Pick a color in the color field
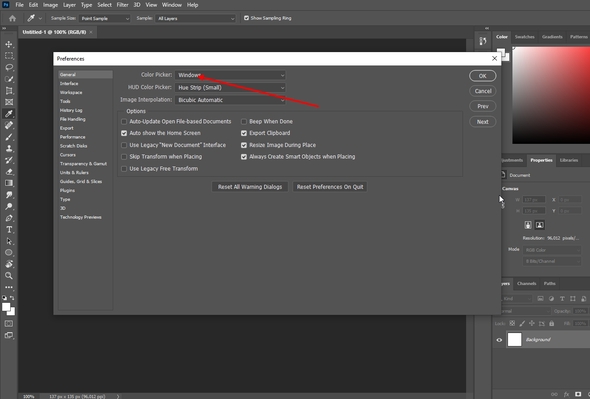 (x=551, y=95)
